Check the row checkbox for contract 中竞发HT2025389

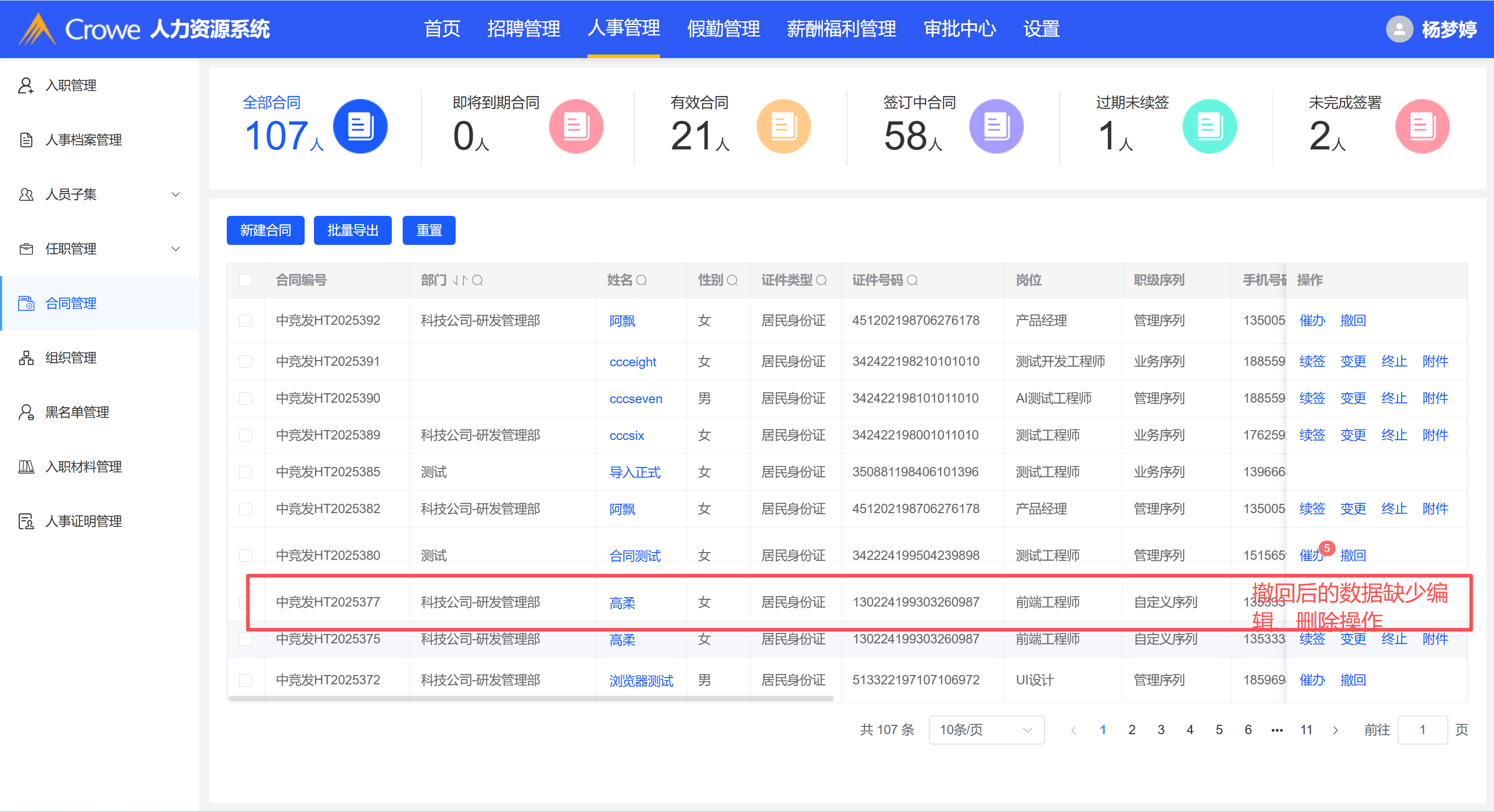(x=246, y=436)
